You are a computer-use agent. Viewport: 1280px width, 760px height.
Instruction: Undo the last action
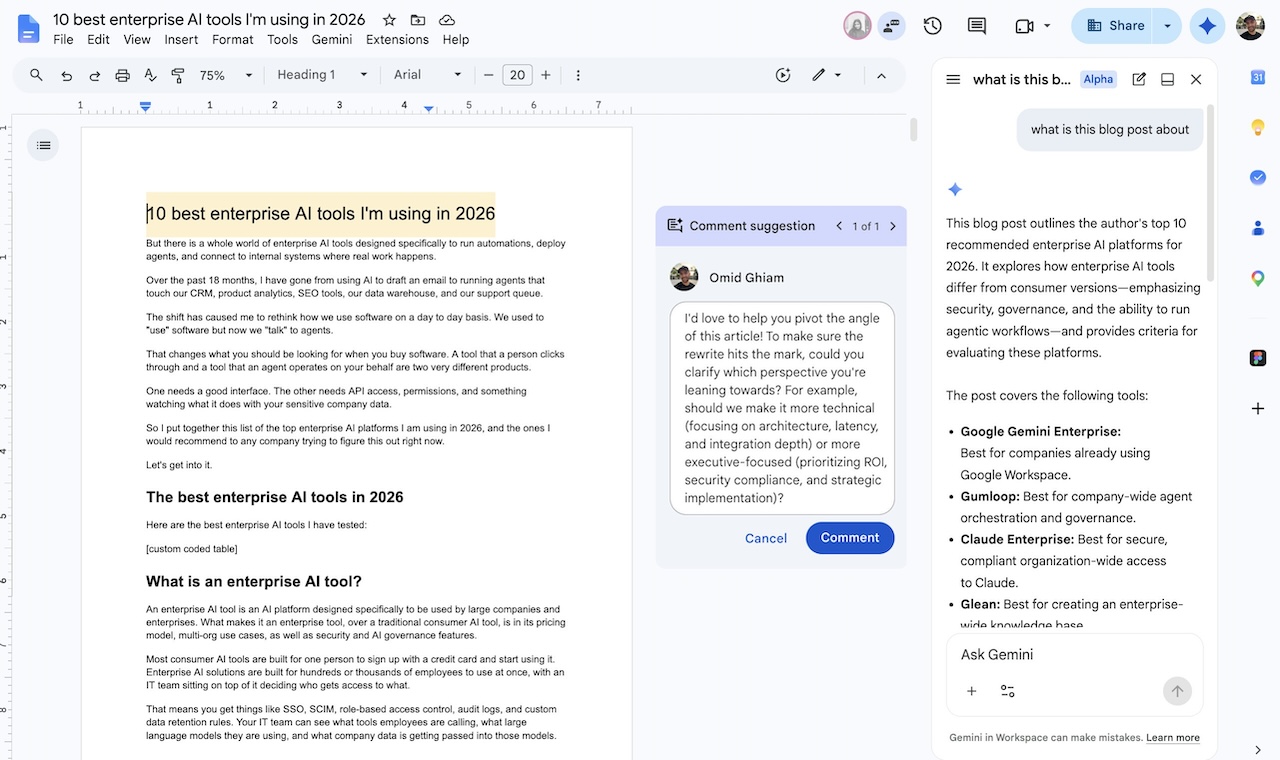coord(66,75)
